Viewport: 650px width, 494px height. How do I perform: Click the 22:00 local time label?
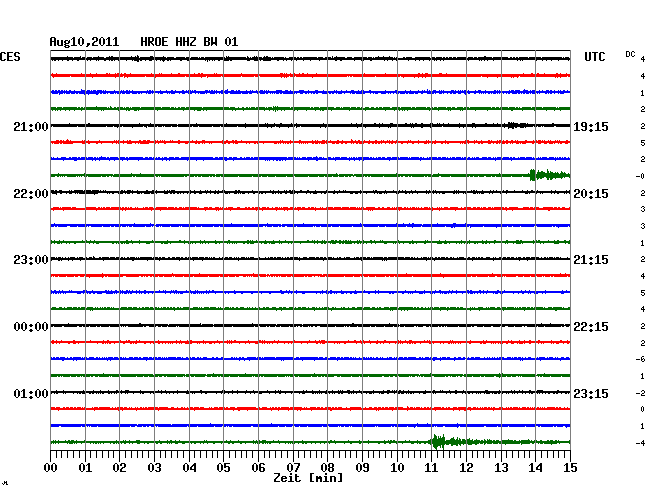[x=31, y=194]
